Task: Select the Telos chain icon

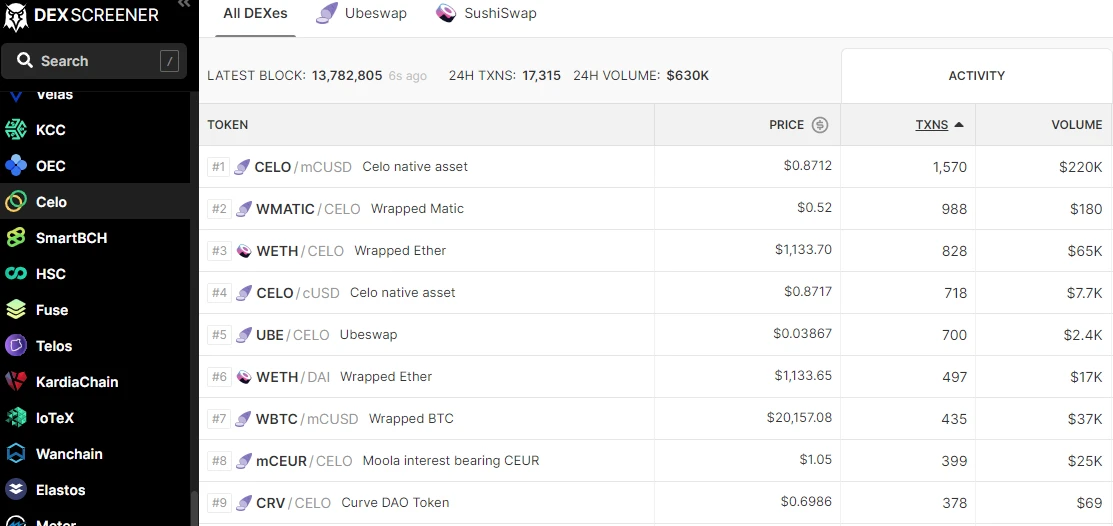Action: [16, 346]
